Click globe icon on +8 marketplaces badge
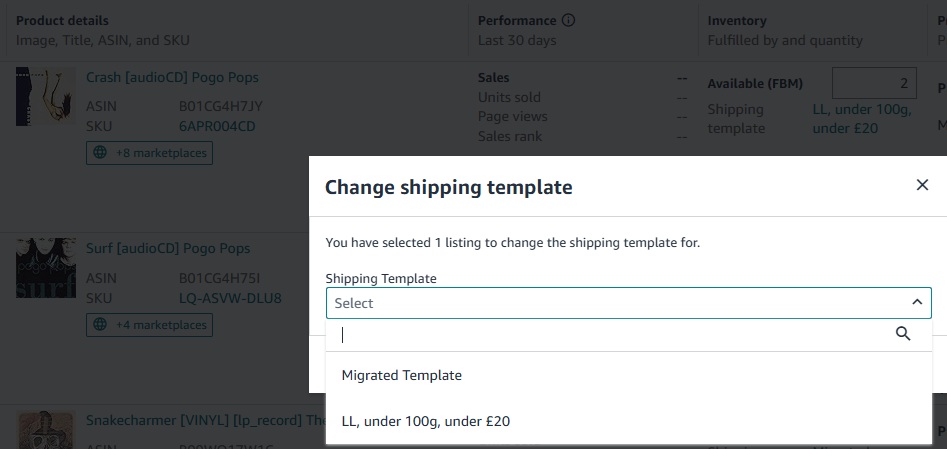947x449 pixels. [x=100, y=153]
